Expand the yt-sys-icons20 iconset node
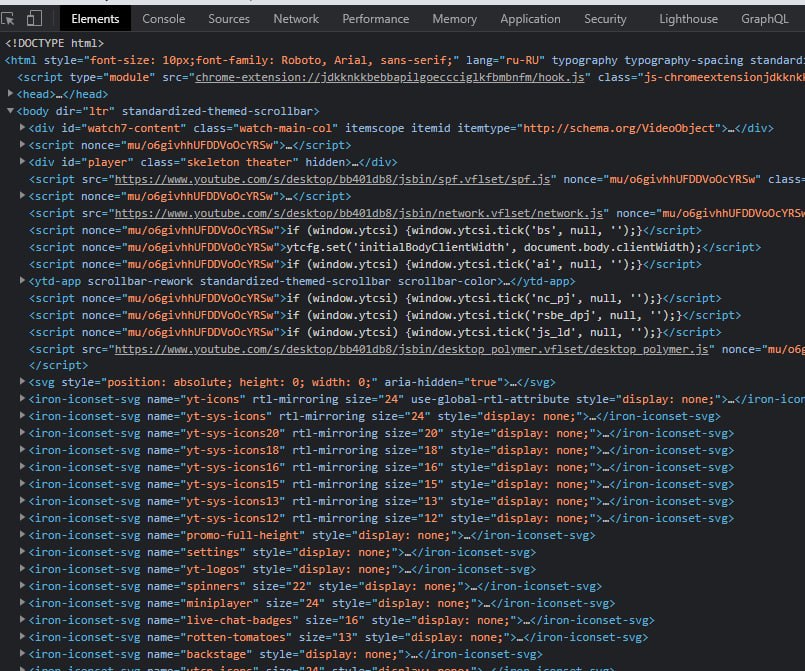805x671 pixels. [x=22, y=432]
